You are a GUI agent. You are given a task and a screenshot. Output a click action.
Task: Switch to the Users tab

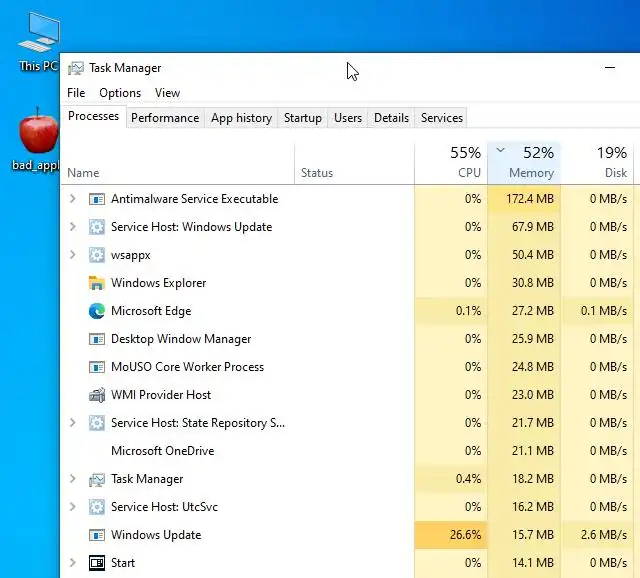pyautogui.click(x=348, y=118)
